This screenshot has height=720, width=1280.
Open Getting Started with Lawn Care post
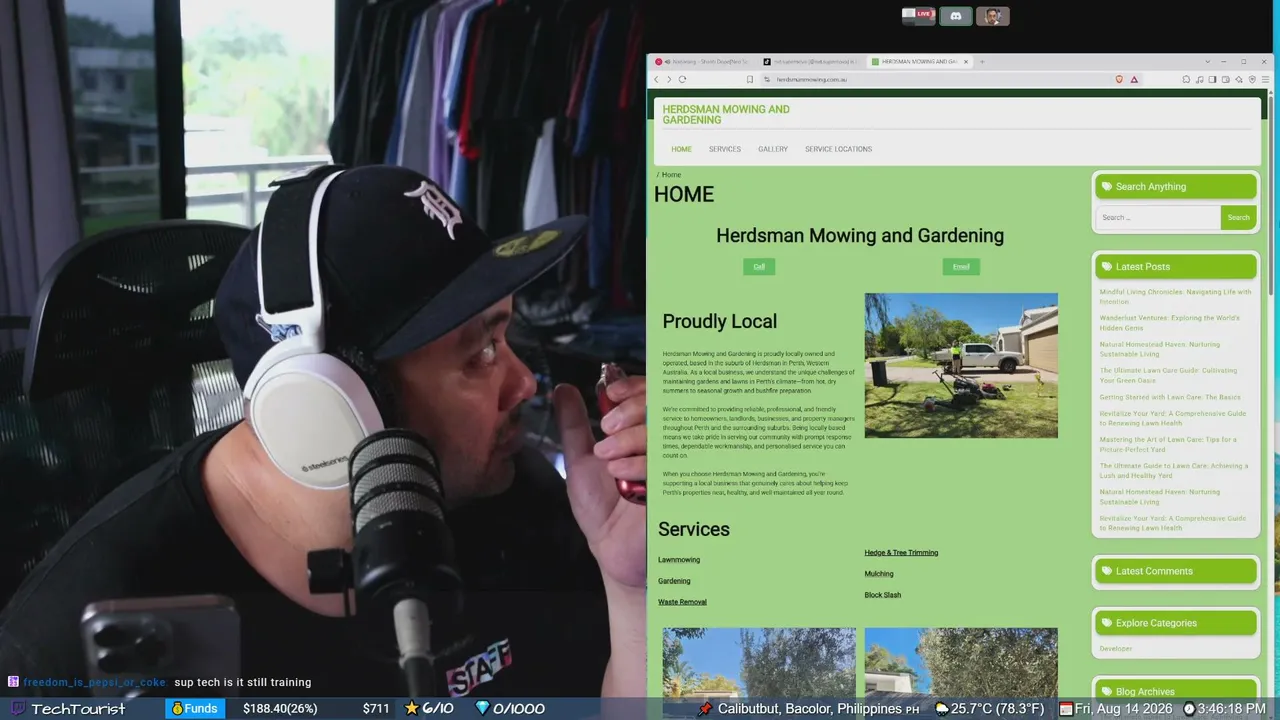pos(1170,397)
